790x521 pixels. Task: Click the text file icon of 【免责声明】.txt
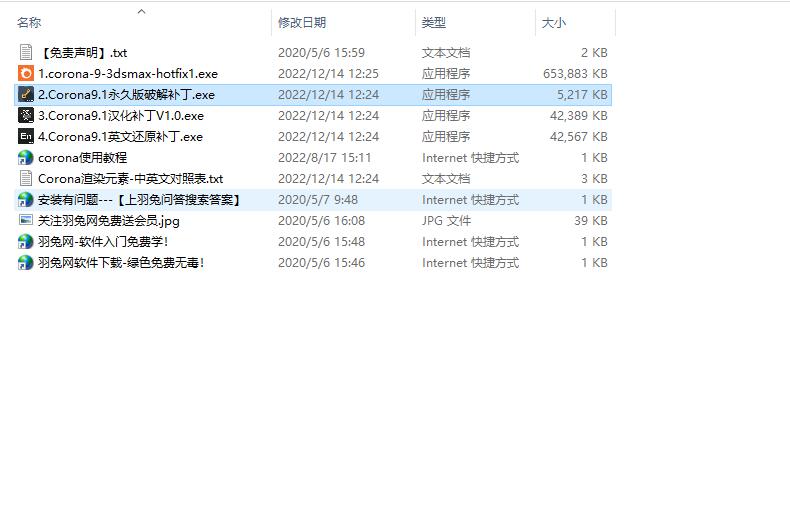(26, 52)
